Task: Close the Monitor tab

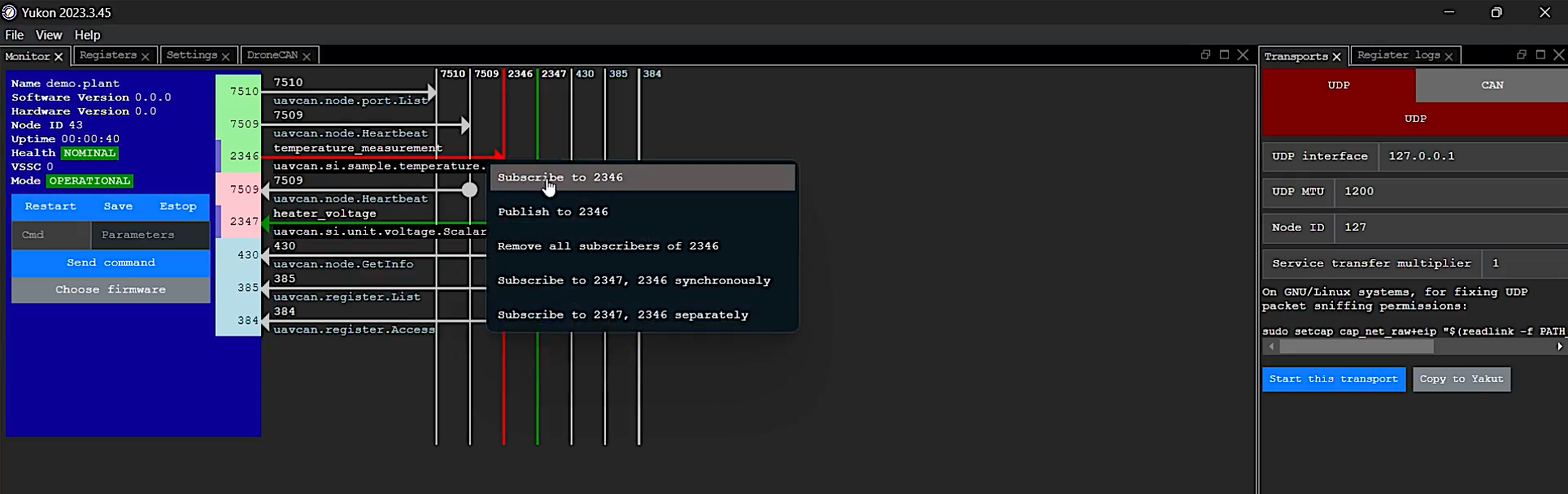Action: click(x=59, y=57)
